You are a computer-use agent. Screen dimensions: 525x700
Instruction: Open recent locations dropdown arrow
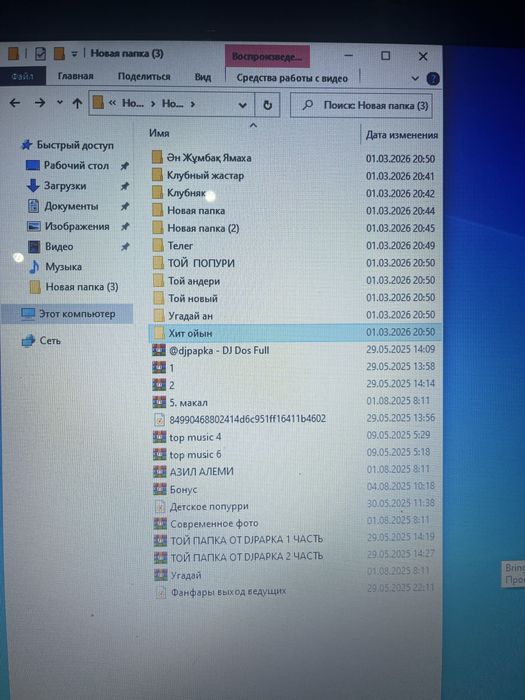click(60, 103)
